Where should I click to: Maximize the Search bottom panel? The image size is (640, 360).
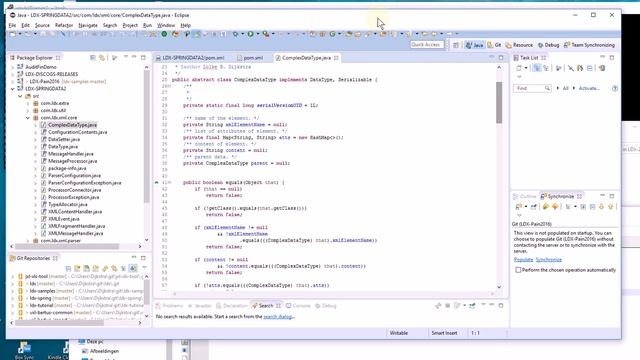click(501, 305)
